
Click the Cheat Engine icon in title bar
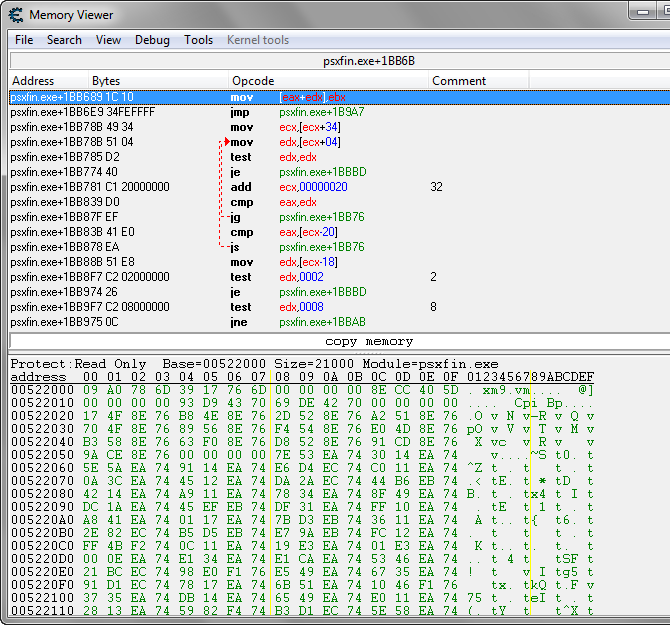point(15,14)
